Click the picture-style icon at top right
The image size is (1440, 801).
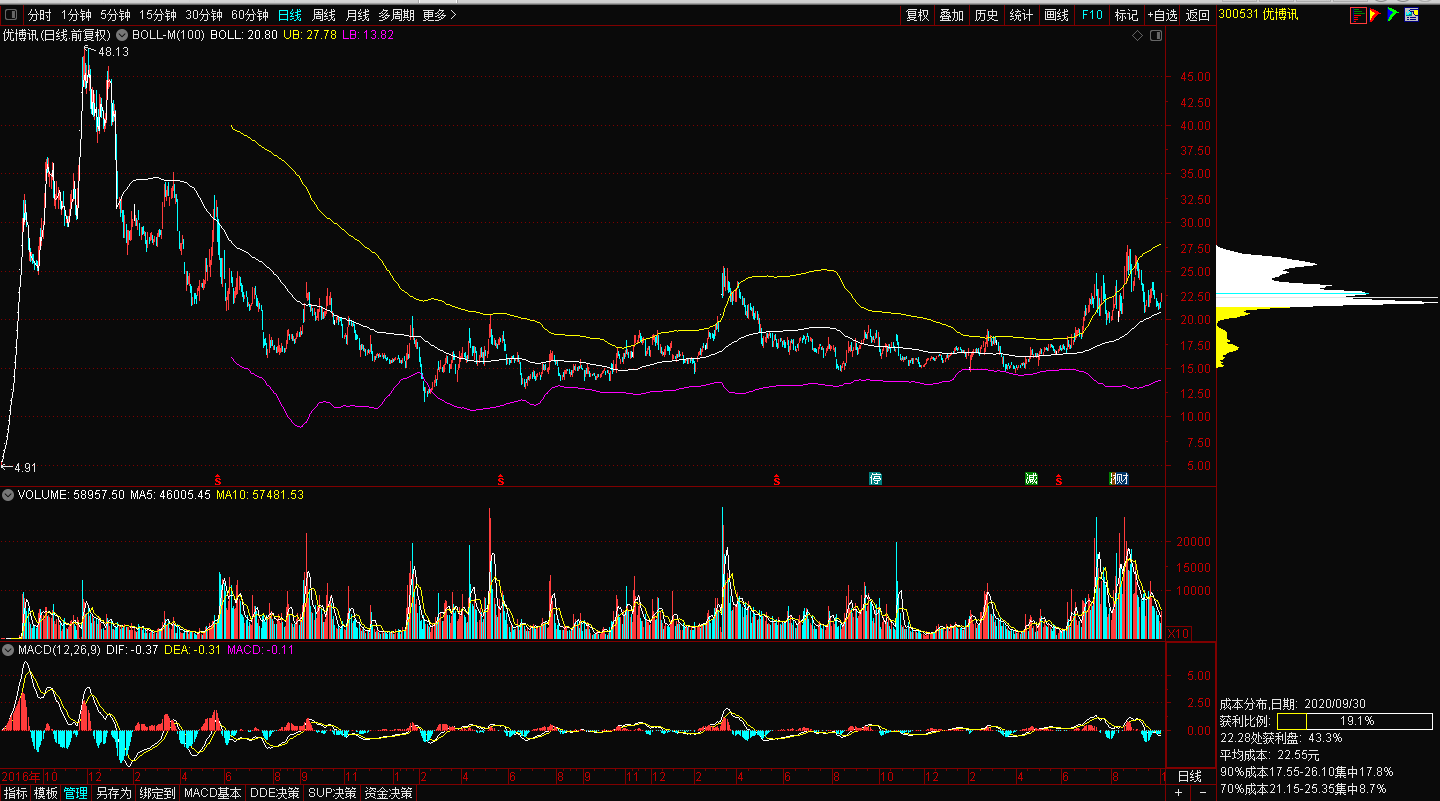pos(1412,15)
